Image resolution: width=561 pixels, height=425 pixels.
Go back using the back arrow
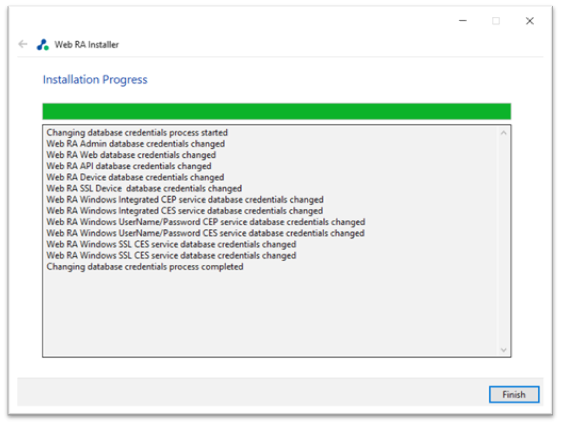tap(23, 44)
